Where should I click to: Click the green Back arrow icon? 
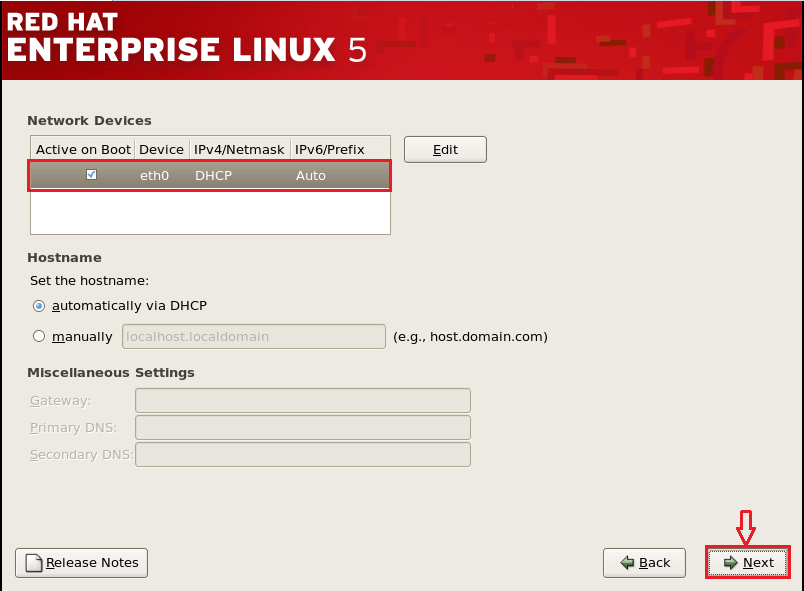coord(627,563)
